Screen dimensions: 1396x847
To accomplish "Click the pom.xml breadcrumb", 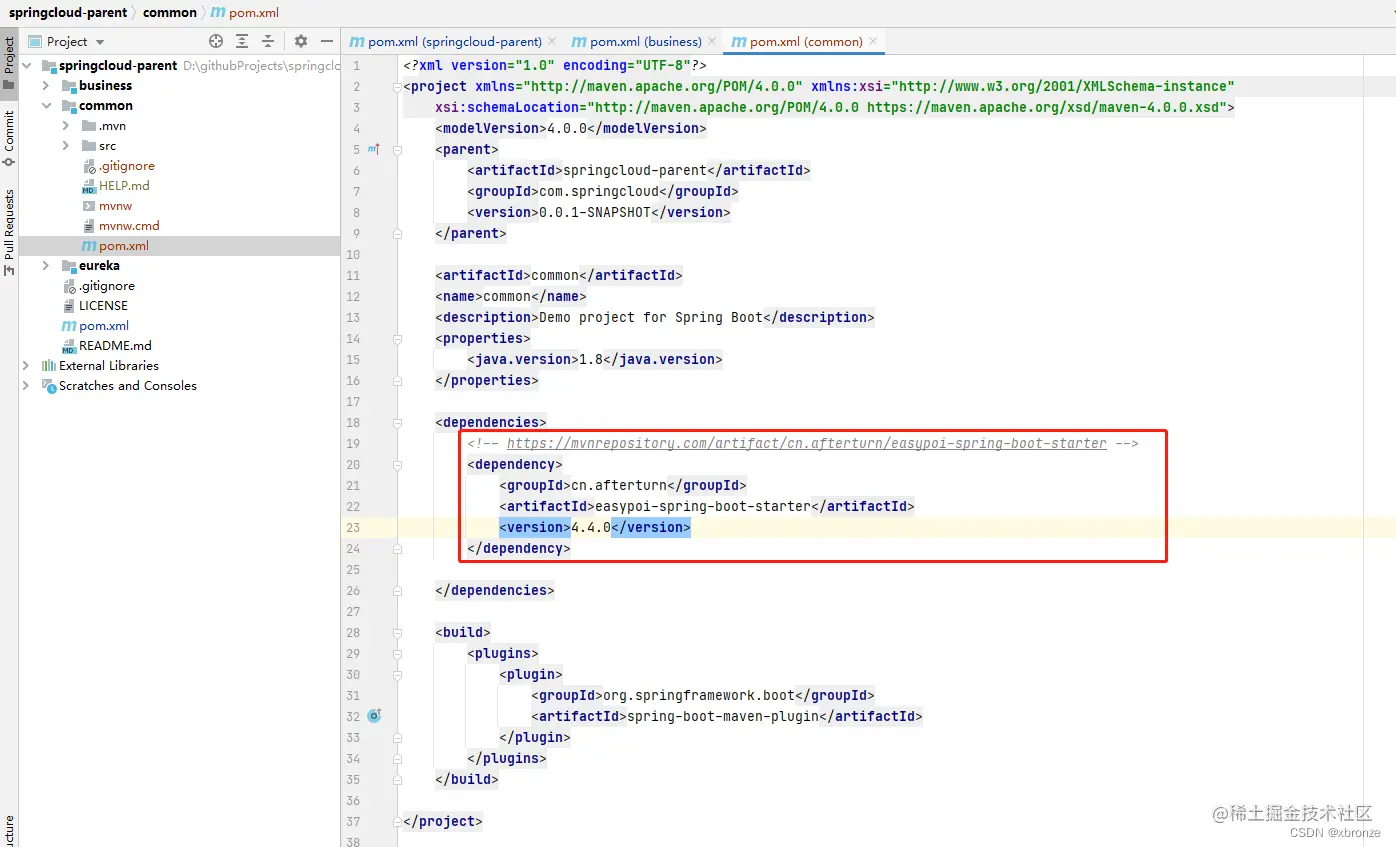I will (254, 13).
